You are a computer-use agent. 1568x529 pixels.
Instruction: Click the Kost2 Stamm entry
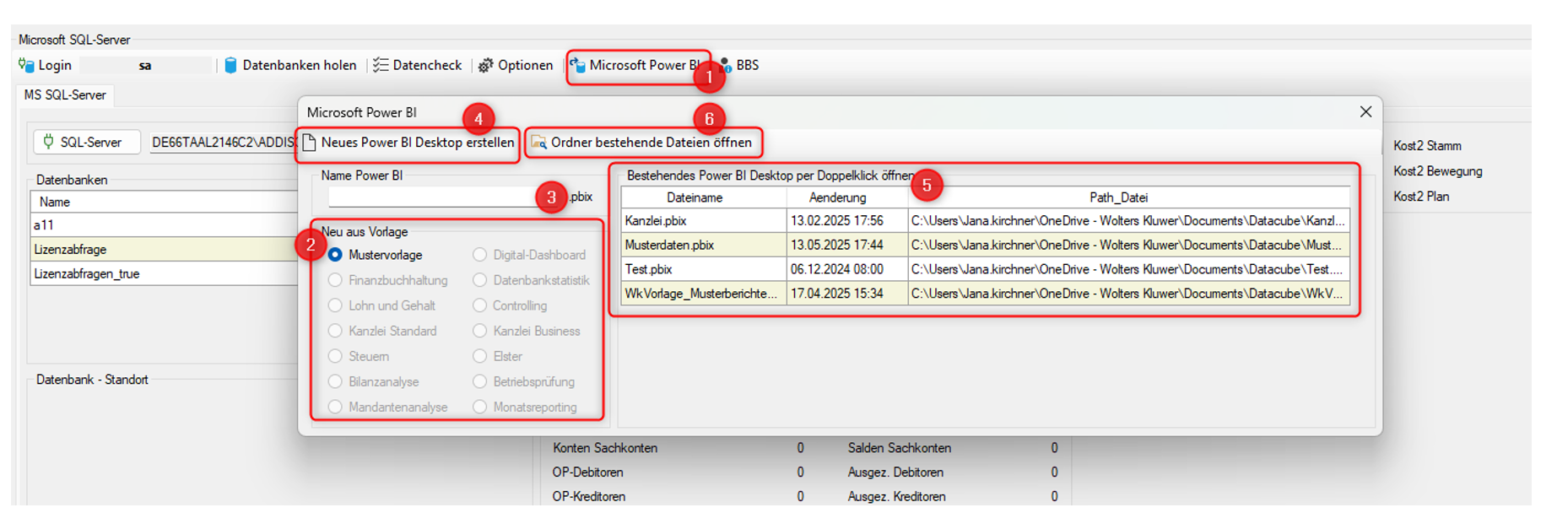[1427, 146]
